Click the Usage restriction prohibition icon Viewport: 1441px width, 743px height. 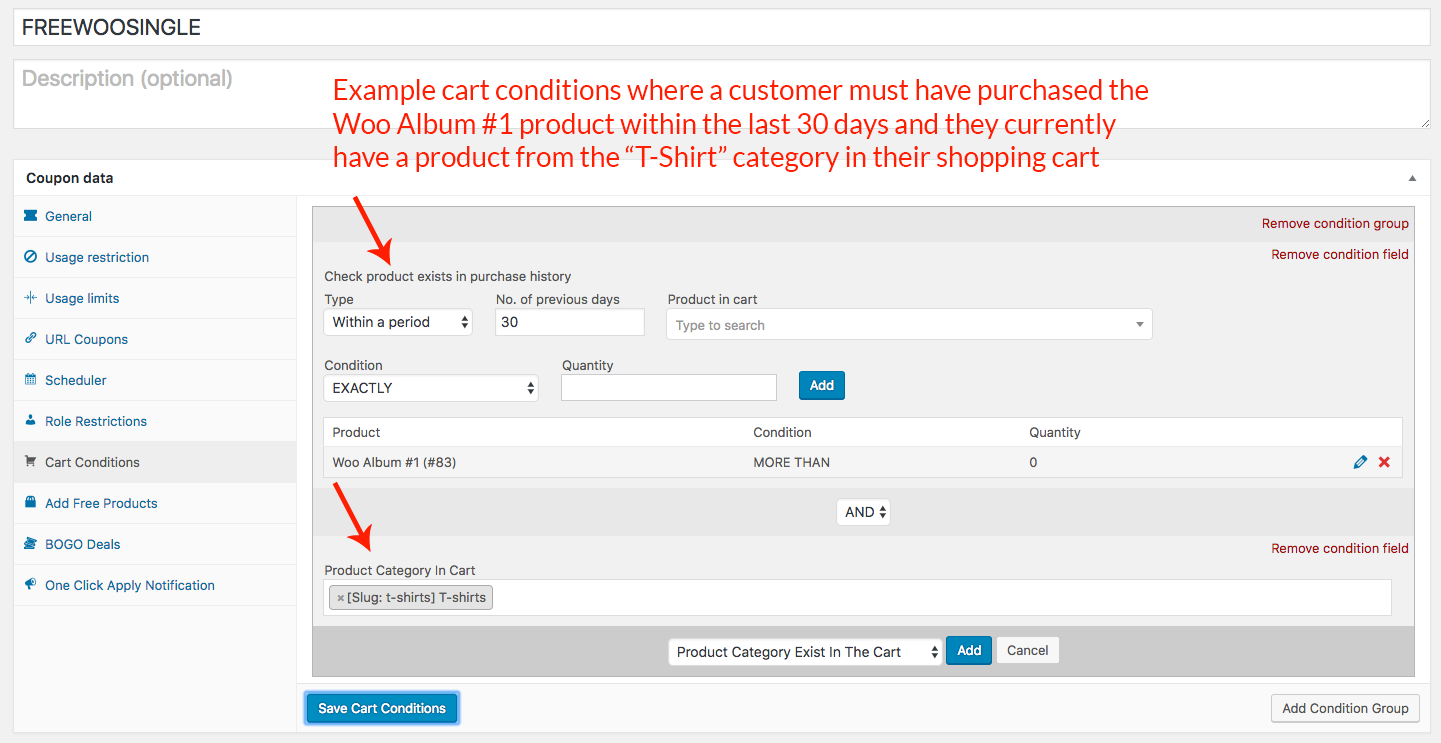click(31, 257)
